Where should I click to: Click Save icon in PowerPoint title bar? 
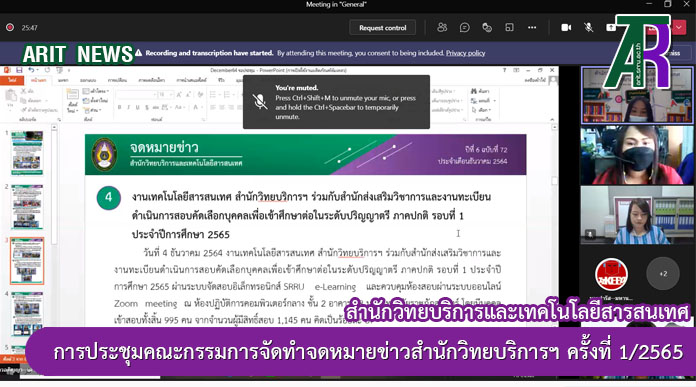[x=19, y=70]
